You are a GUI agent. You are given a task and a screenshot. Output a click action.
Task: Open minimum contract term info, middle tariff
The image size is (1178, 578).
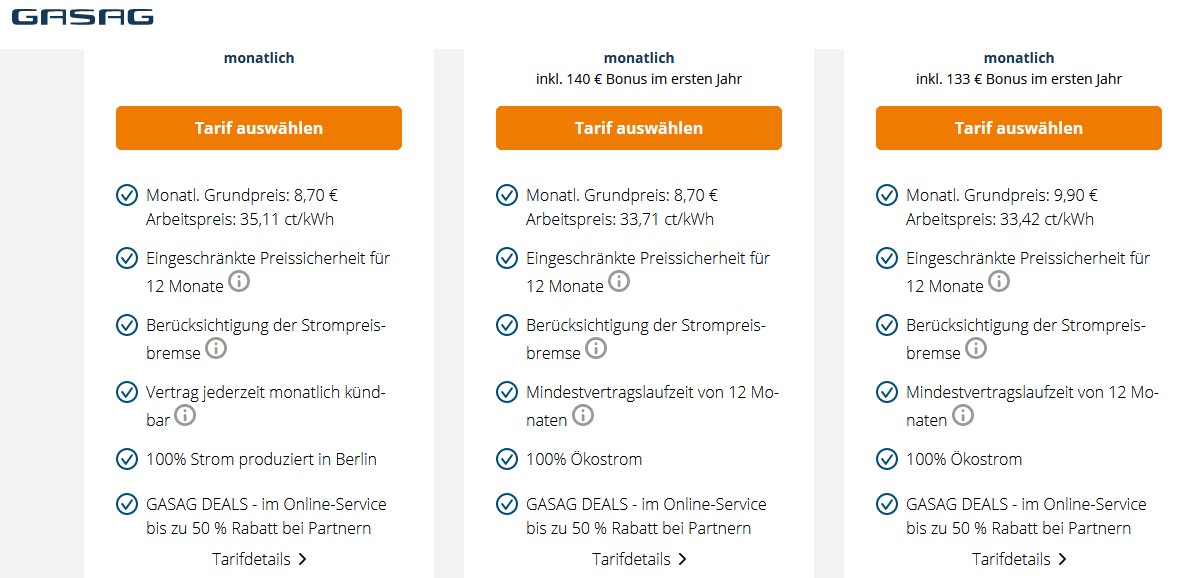click(583, 415)
